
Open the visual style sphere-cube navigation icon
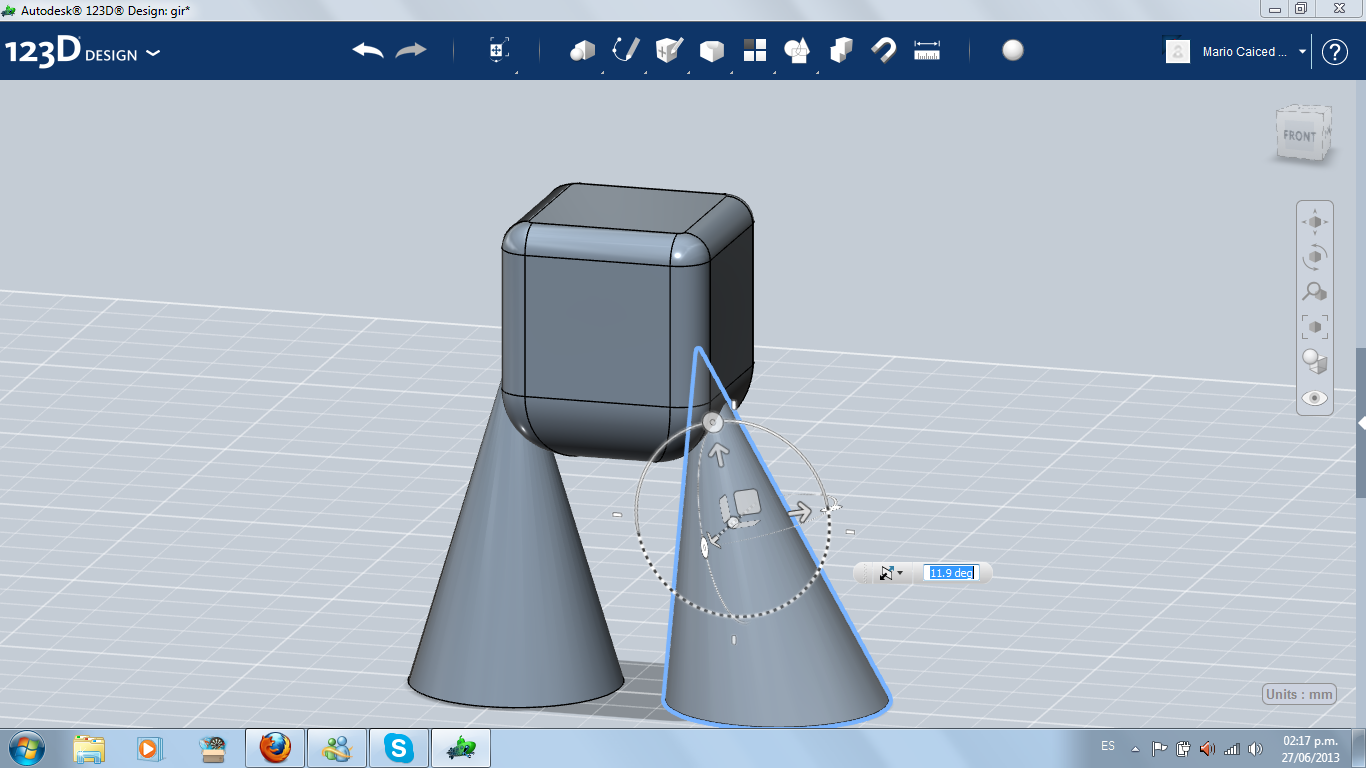[x=1315, y=361]
